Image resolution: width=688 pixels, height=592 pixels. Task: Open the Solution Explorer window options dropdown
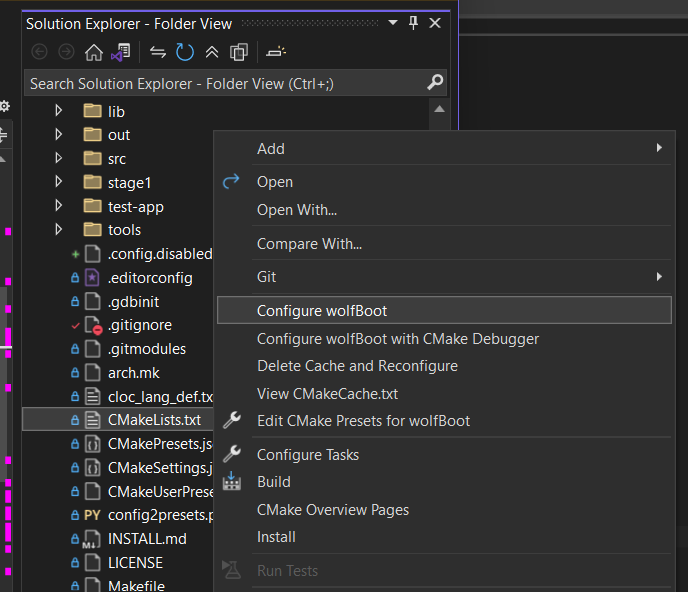(x=393, y=22)
